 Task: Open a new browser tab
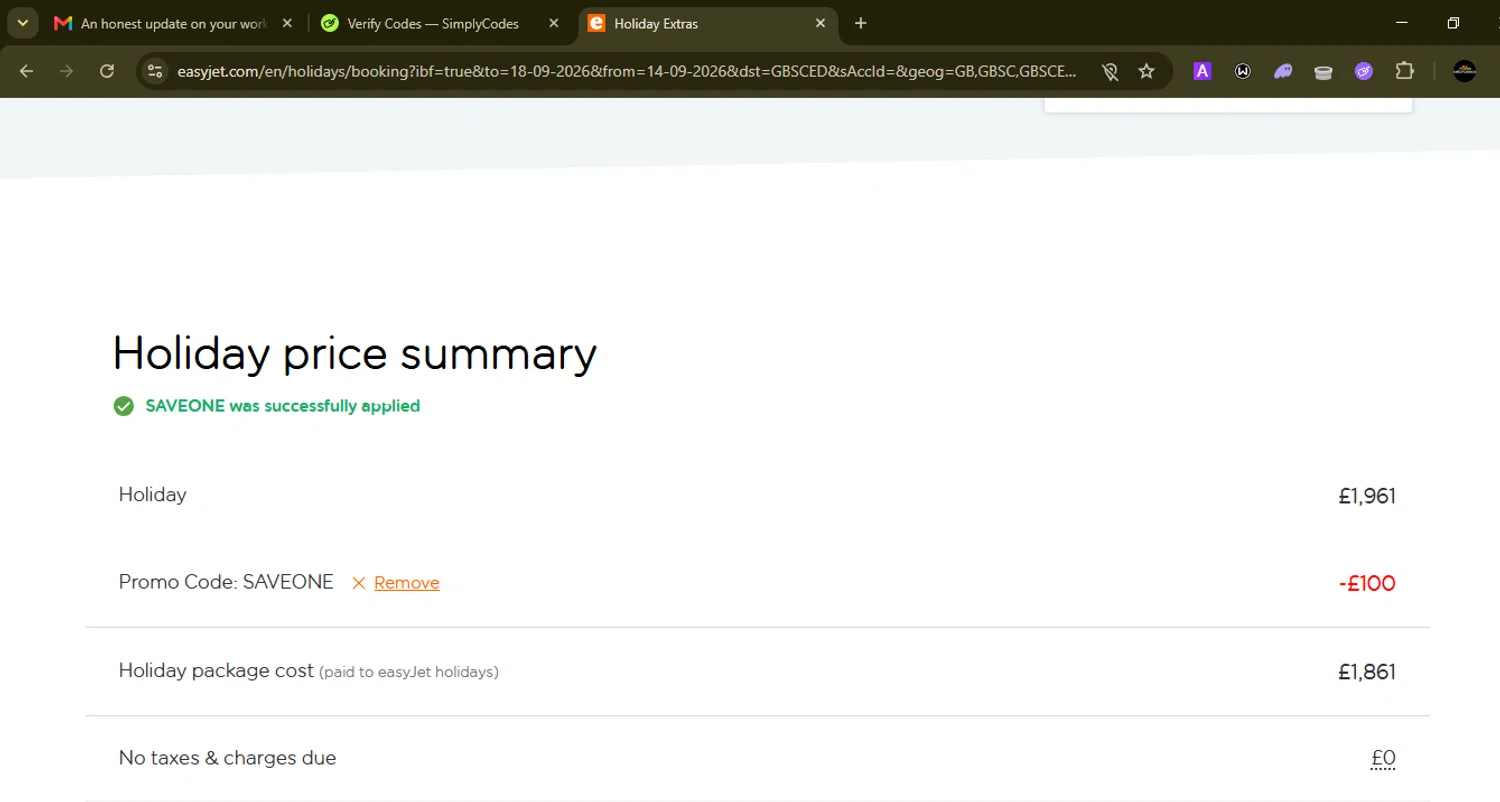tap(861, 23)
